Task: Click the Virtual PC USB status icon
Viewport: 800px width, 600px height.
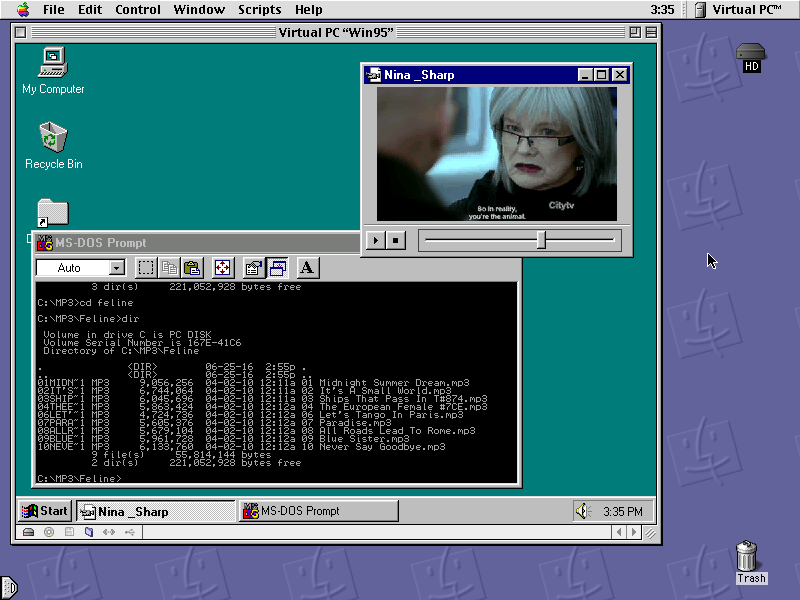Action: (130, 532)
